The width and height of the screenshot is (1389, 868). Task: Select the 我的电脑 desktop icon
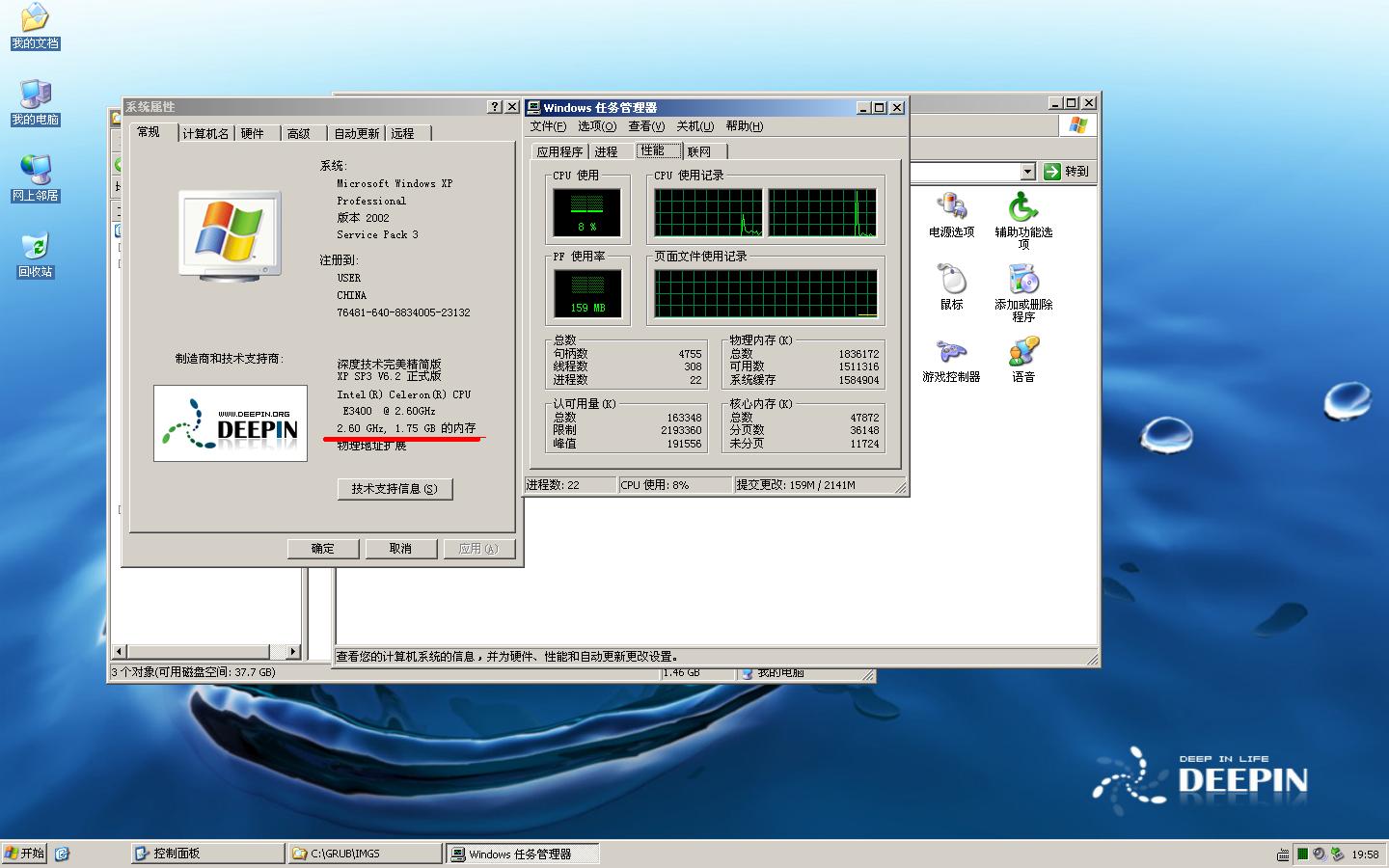point(36,102)
